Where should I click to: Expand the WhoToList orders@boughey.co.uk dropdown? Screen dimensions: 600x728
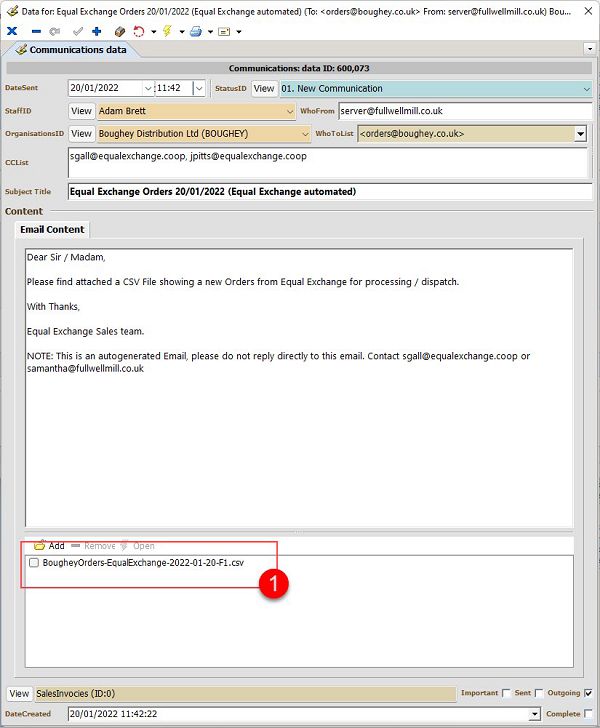(x=580, y=134)
